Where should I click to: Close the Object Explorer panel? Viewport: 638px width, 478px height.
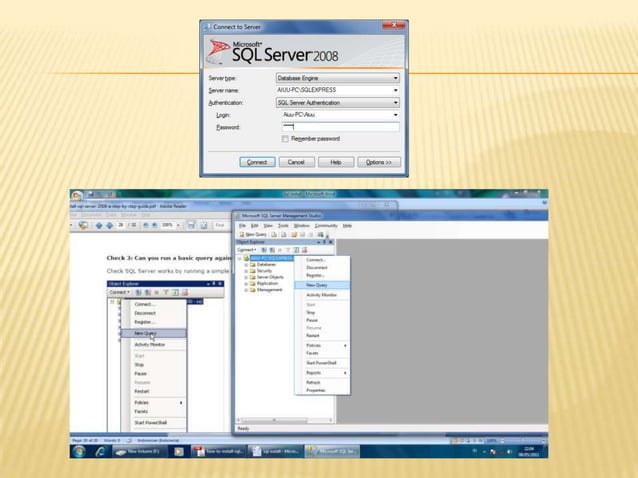click(x=331, y=242)
